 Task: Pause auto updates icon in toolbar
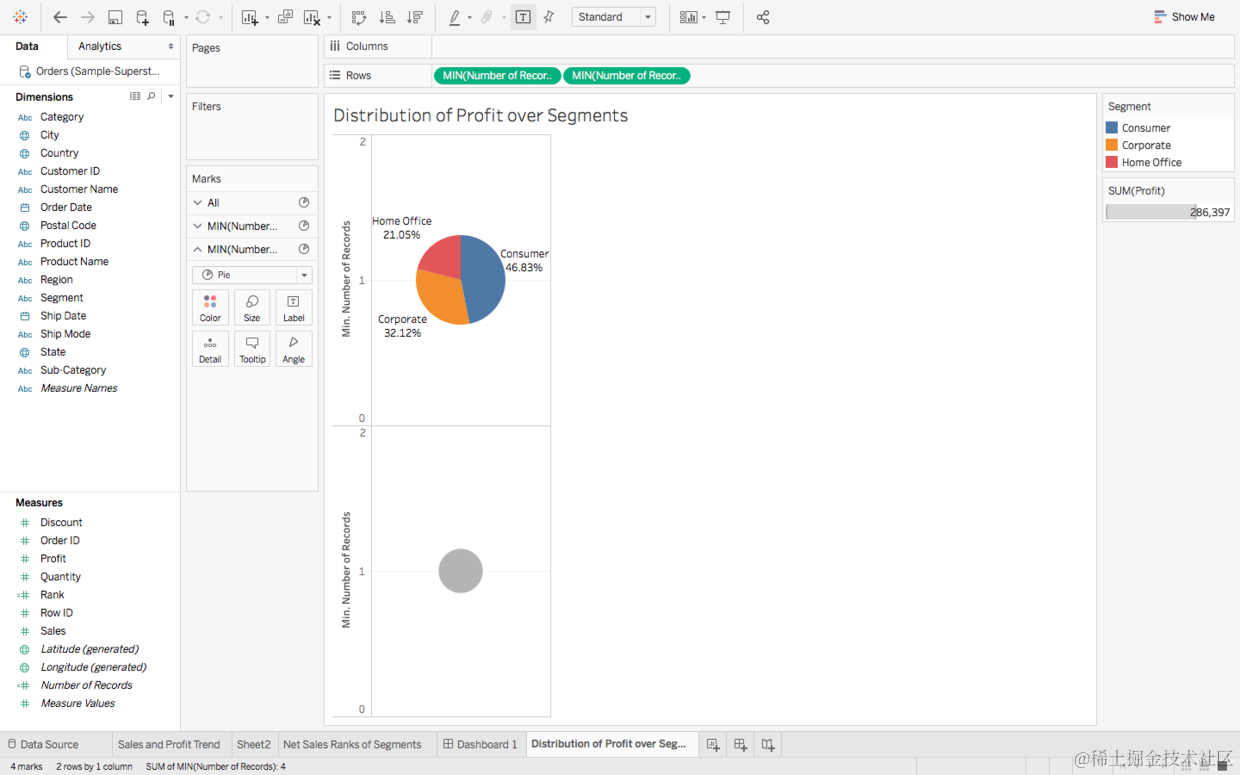coord(169,17)
